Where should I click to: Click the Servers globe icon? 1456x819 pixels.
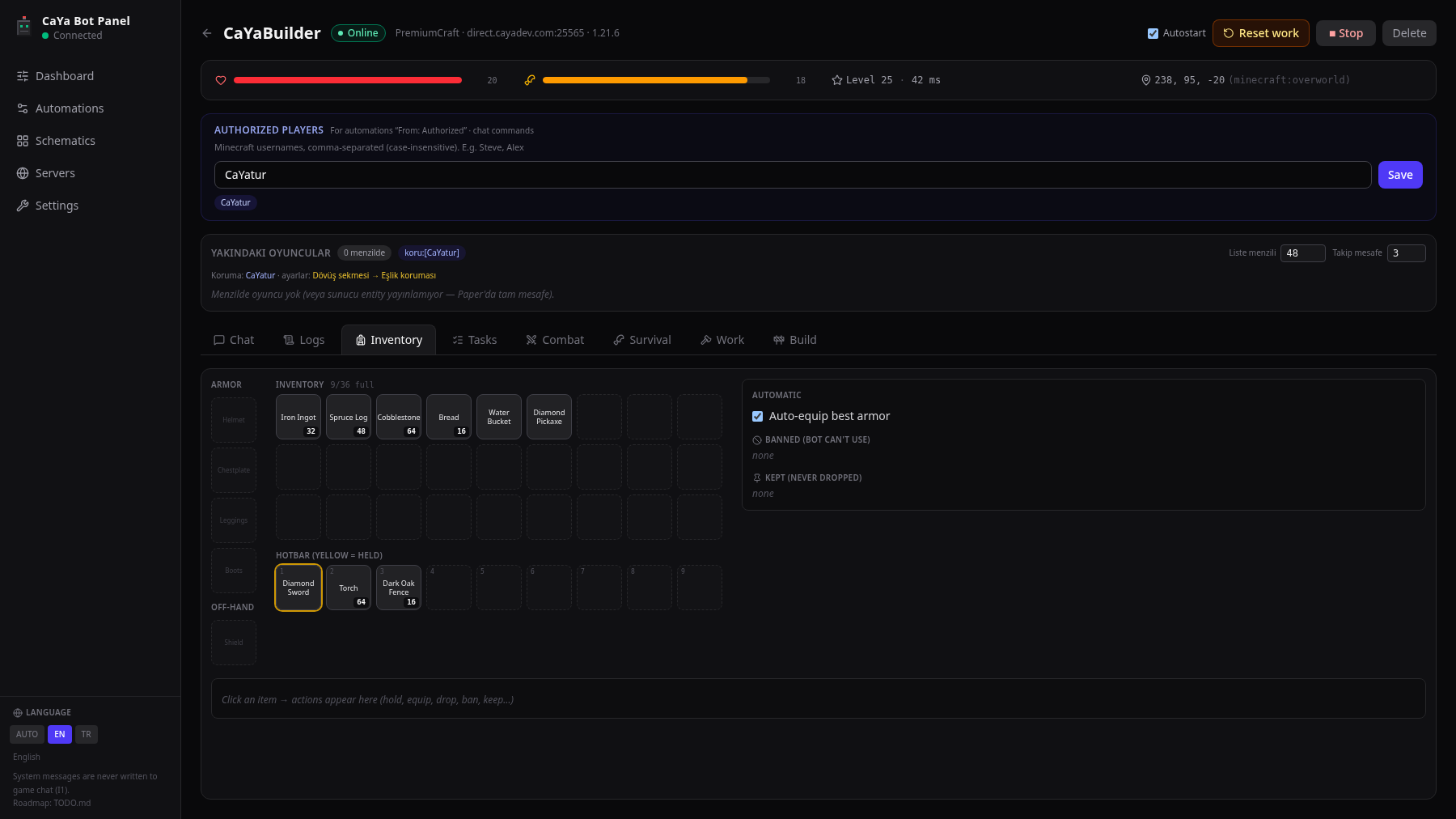[x=23, y=173]
